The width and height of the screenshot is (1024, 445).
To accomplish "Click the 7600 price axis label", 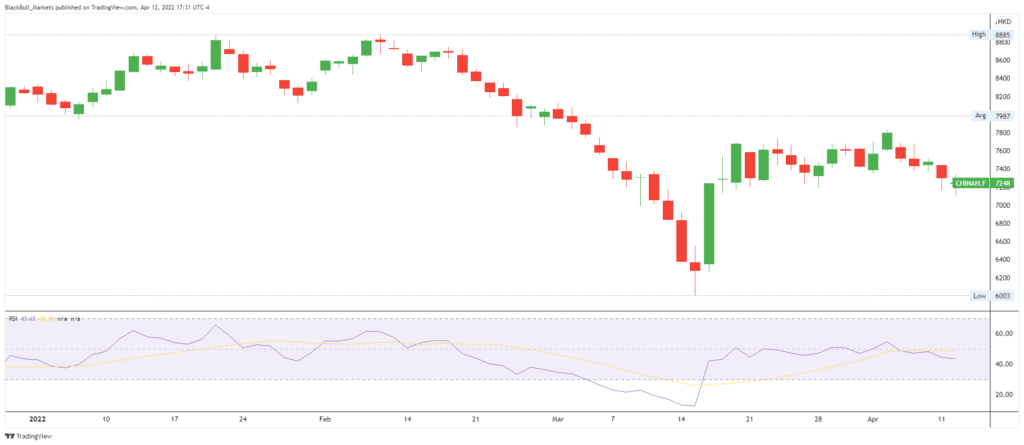I will pyautogui.click(x=1002, y=151).
